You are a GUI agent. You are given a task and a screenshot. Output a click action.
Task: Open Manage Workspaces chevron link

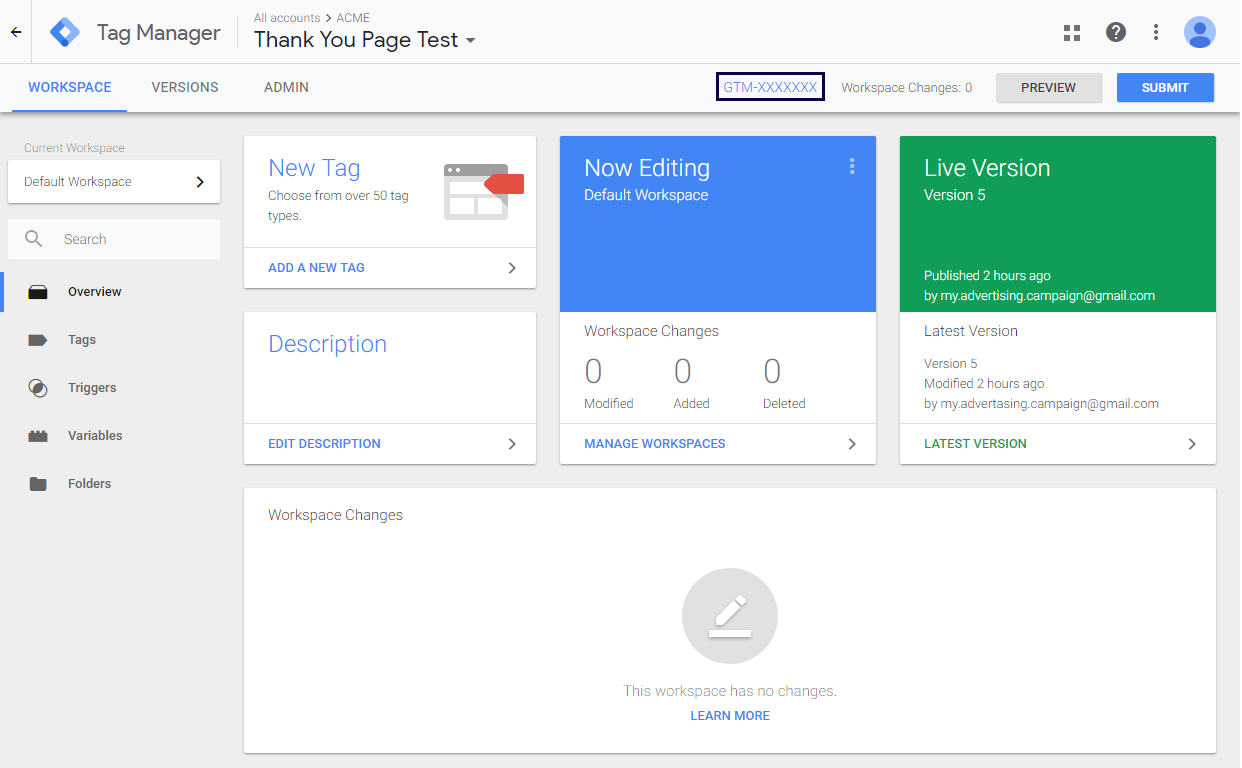[851, 444]
